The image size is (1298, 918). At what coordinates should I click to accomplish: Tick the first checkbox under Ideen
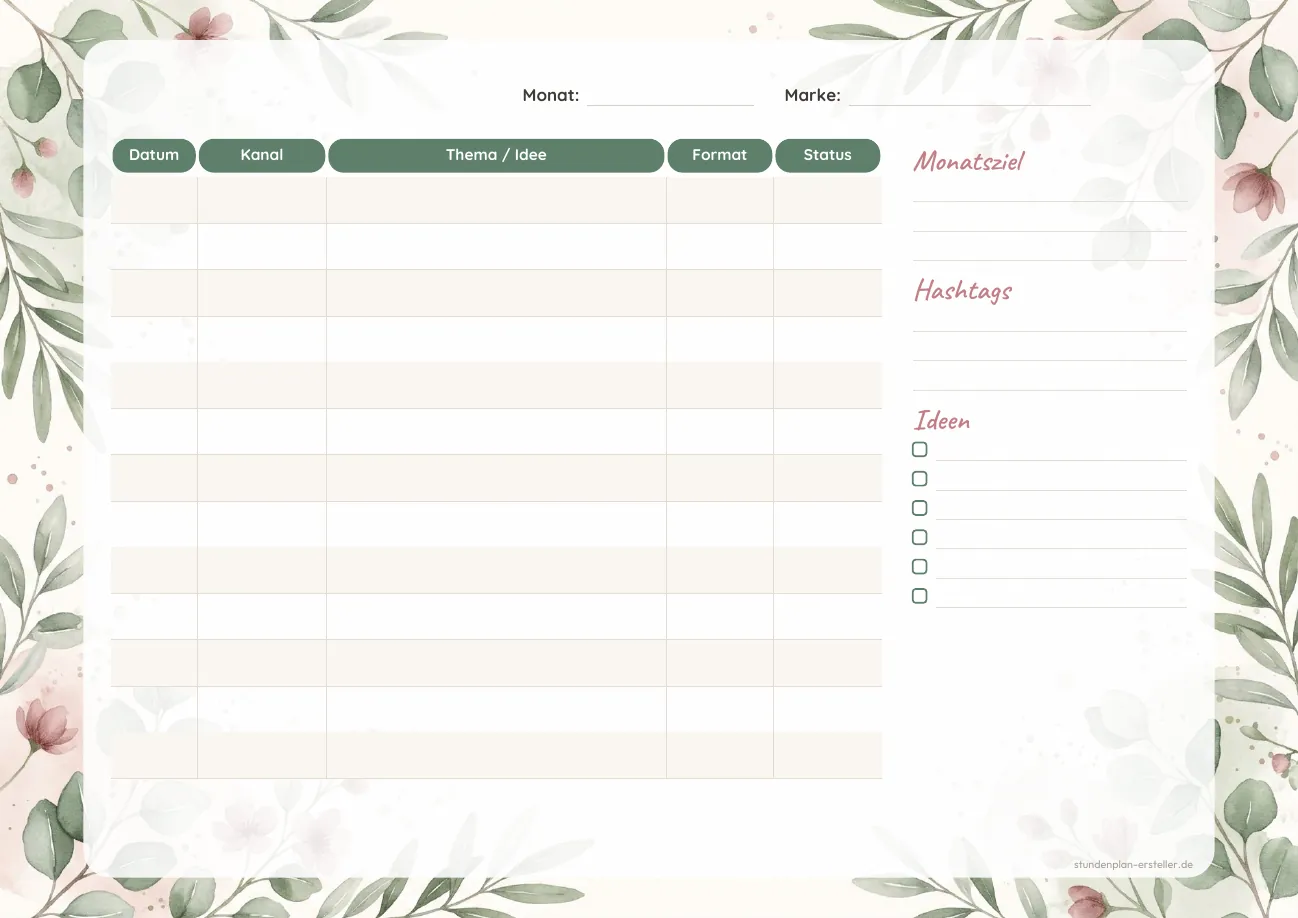pyautogui.click(x=920, y=450)
